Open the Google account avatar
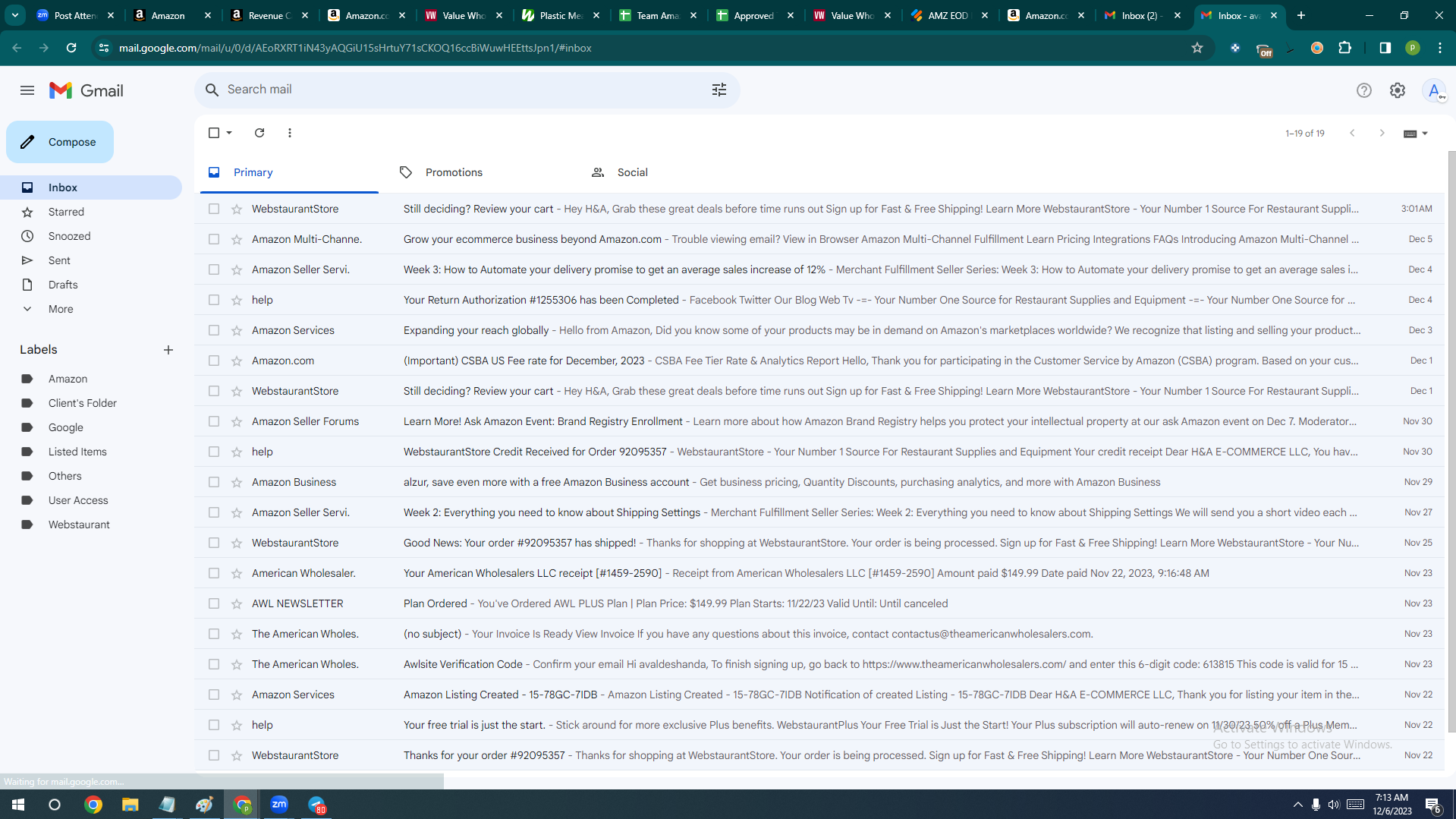1456x819 pixels. tap(1433, 90)
